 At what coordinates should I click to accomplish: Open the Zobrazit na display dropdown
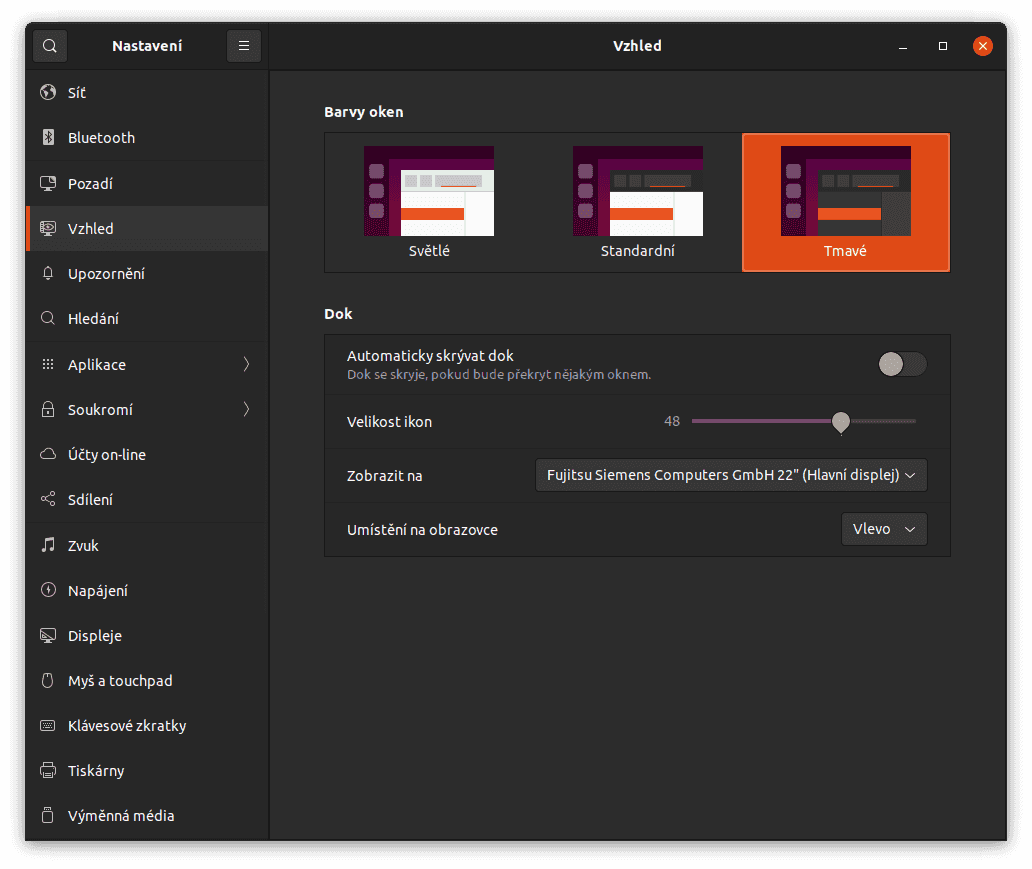click(730, 474)
